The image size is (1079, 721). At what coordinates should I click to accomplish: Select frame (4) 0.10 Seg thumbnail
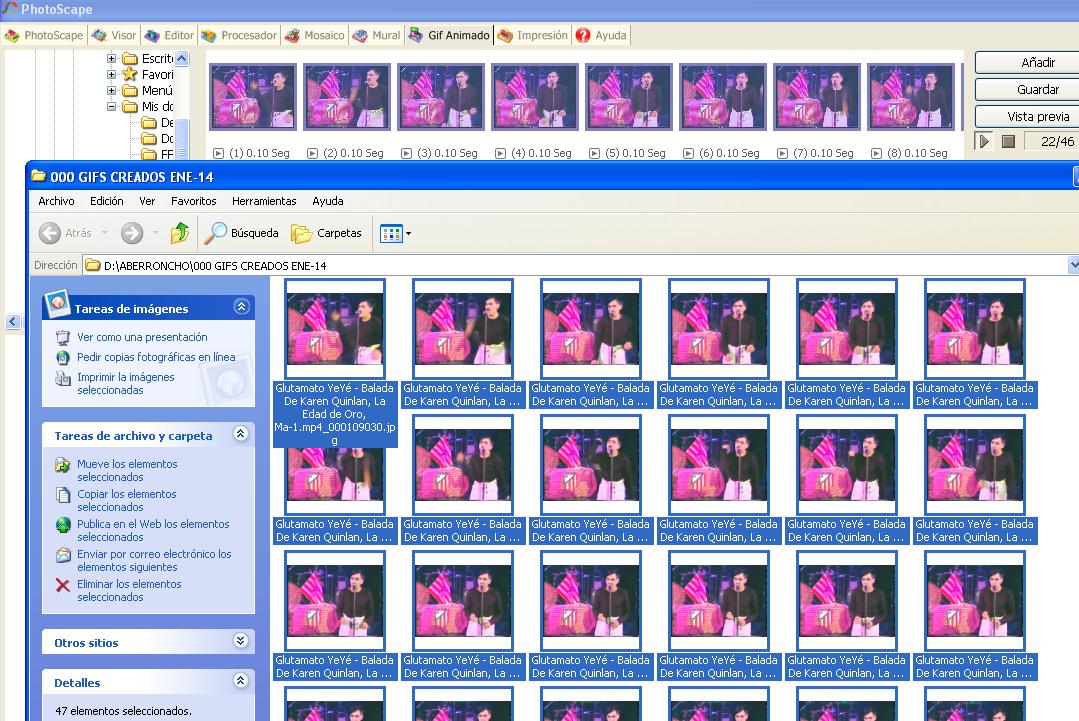click(535, 97)
